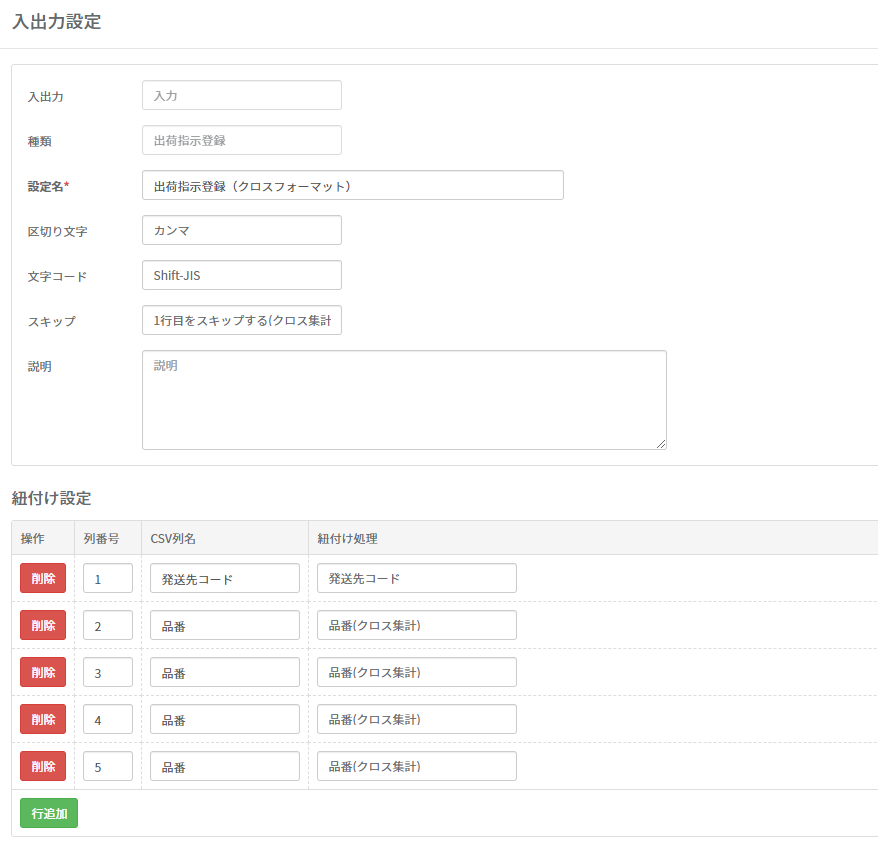The width and height of the screenshot is (878, 849).
Task: Delete the row with column number 1
Action: tap(43, 578)
